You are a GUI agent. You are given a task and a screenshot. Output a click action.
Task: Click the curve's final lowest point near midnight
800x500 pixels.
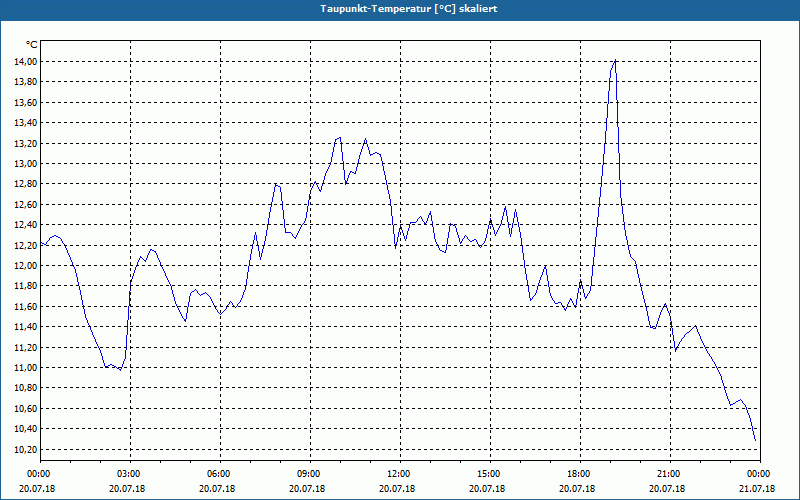coord(755,440)
